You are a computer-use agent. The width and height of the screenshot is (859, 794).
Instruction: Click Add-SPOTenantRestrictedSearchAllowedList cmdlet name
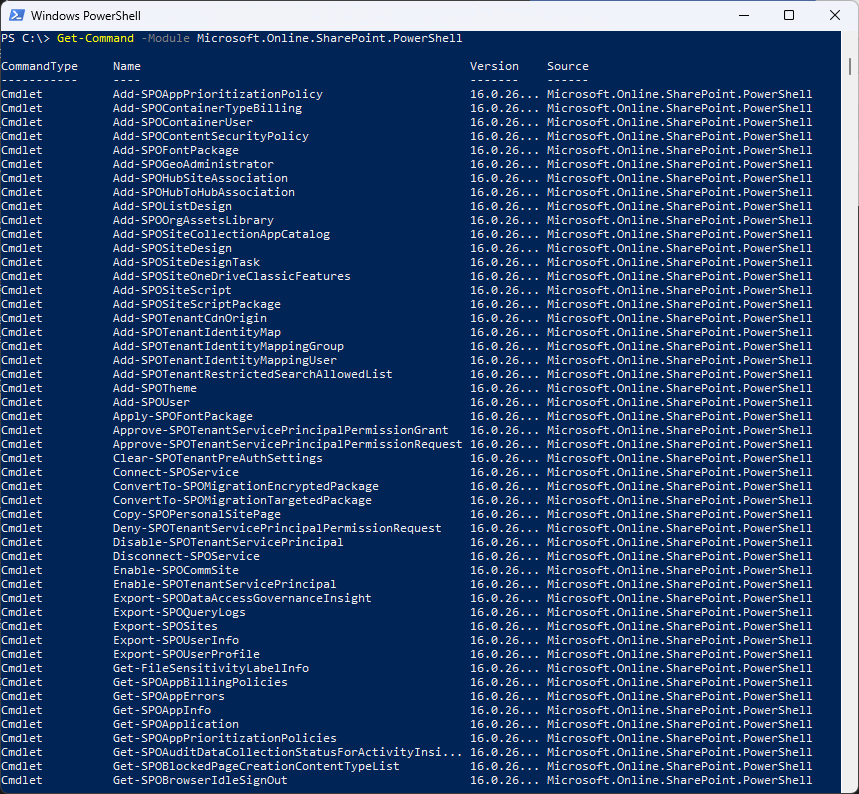[253, 374]
